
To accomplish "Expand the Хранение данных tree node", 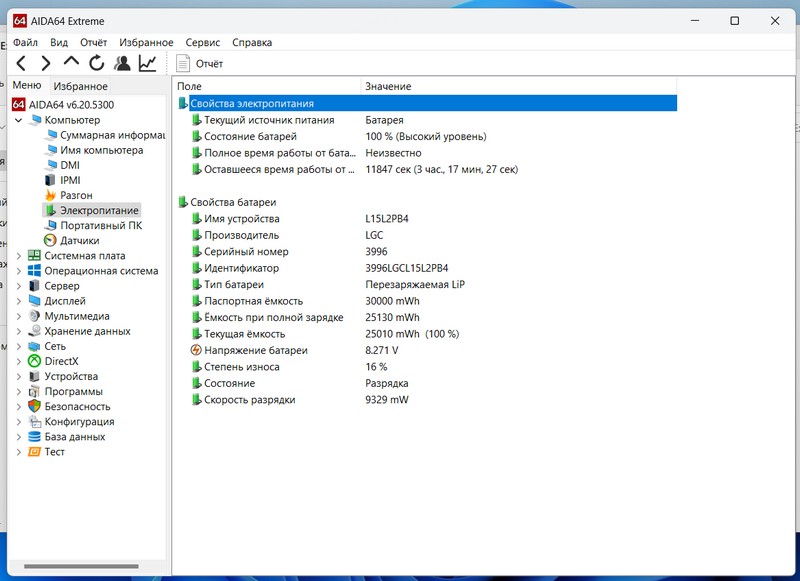I will point(19,331).
